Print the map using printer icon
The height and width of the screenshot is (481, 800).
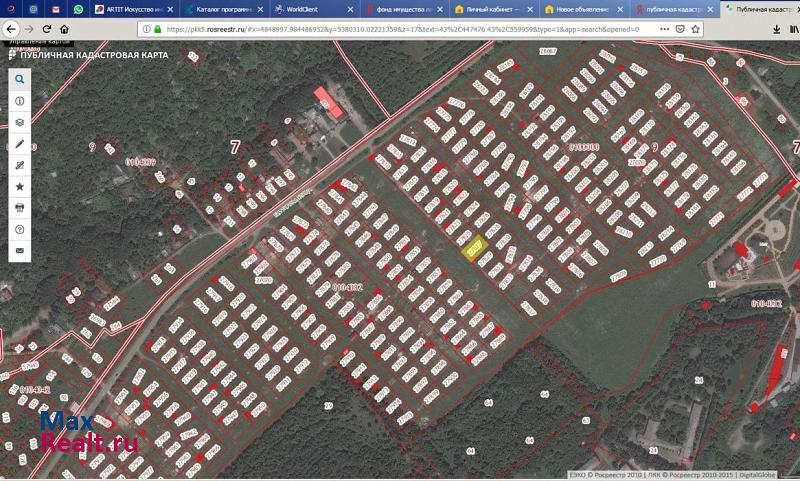tap(19, 207)
